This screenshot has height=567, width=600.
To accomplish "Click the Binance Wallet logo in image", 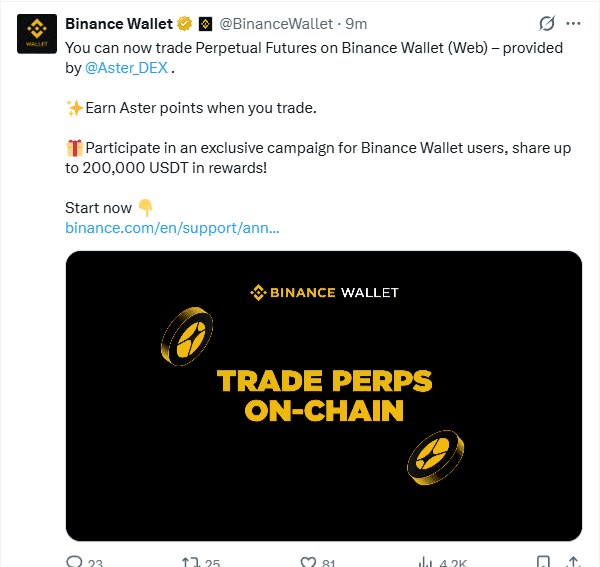I will [324, 292].
